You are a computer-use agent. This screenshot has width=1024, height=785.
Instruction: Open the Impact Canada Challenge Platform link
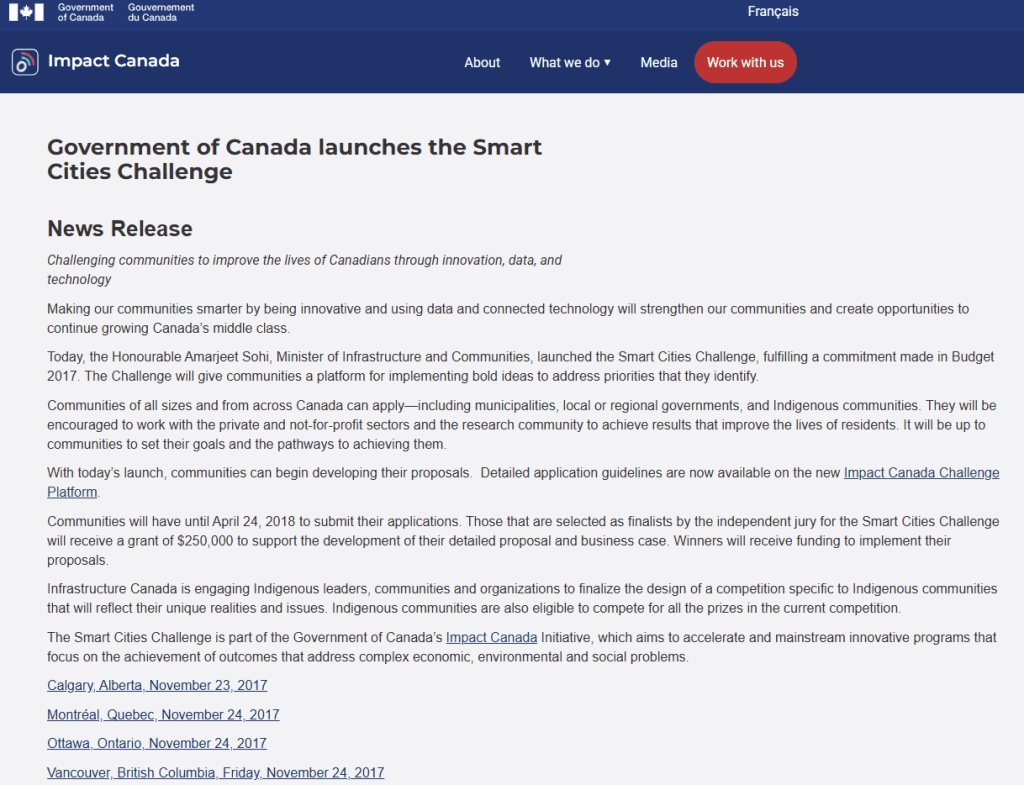click(x=921, y=473)
